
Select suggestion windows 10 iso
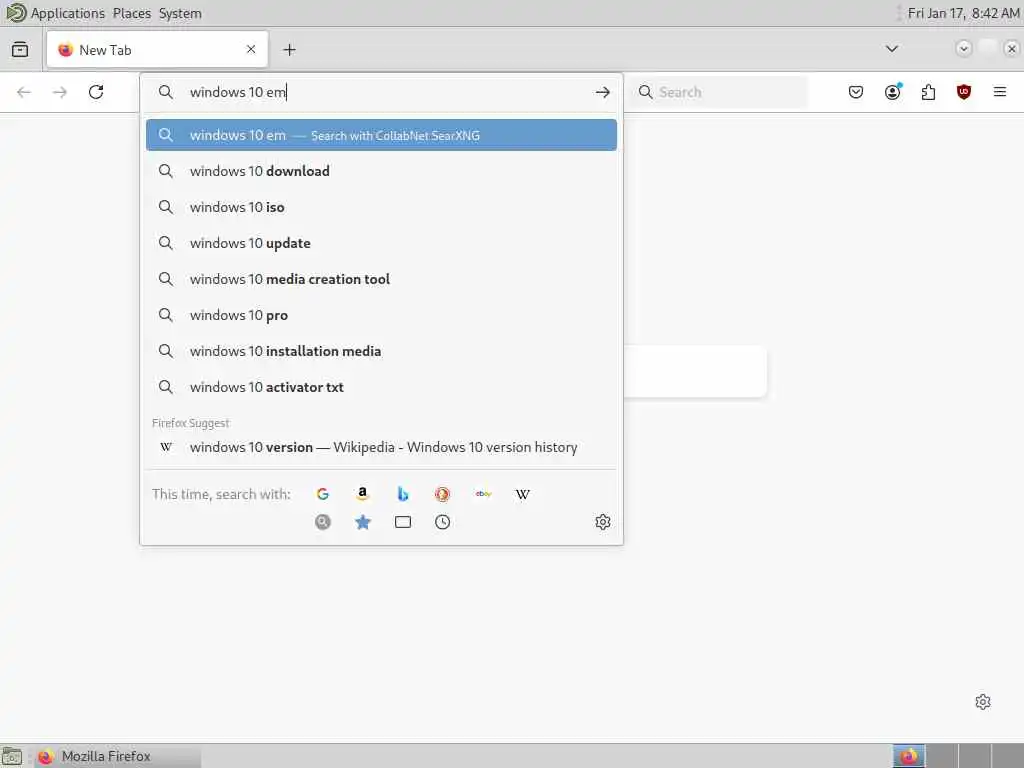pyautogui.click(x=381, y=207)
